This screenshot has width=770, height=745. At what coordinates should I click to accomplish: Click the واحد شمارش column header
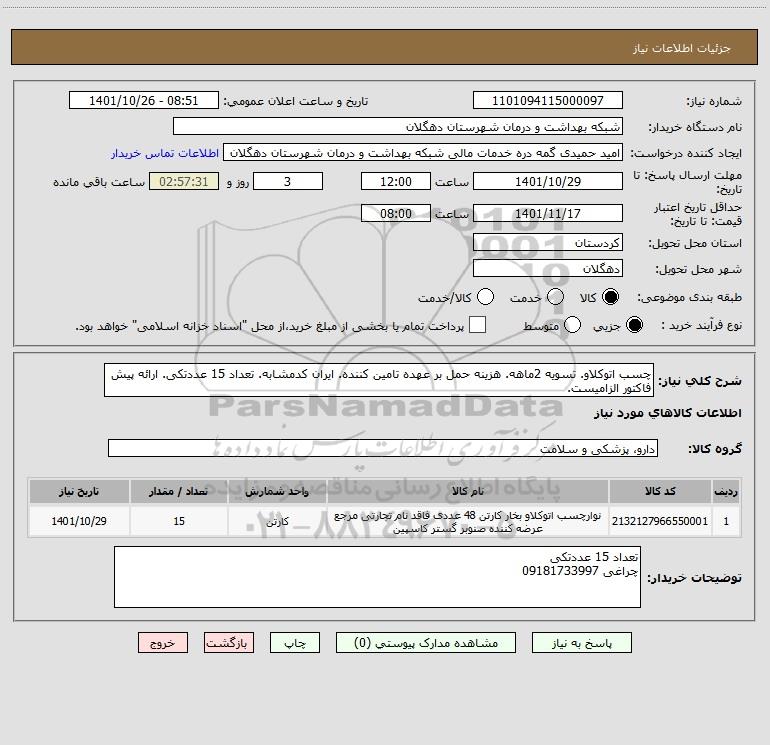coord(277,491)
